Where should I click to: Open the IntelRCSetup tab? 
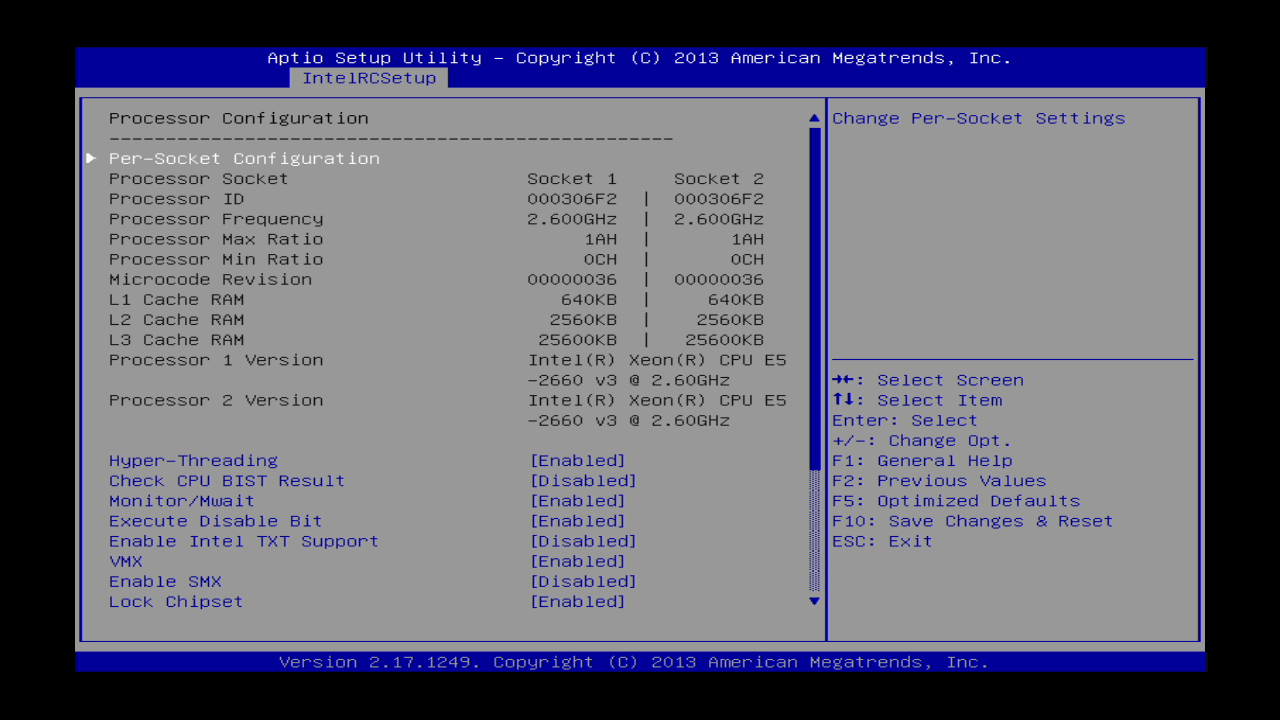click(369, 78)
